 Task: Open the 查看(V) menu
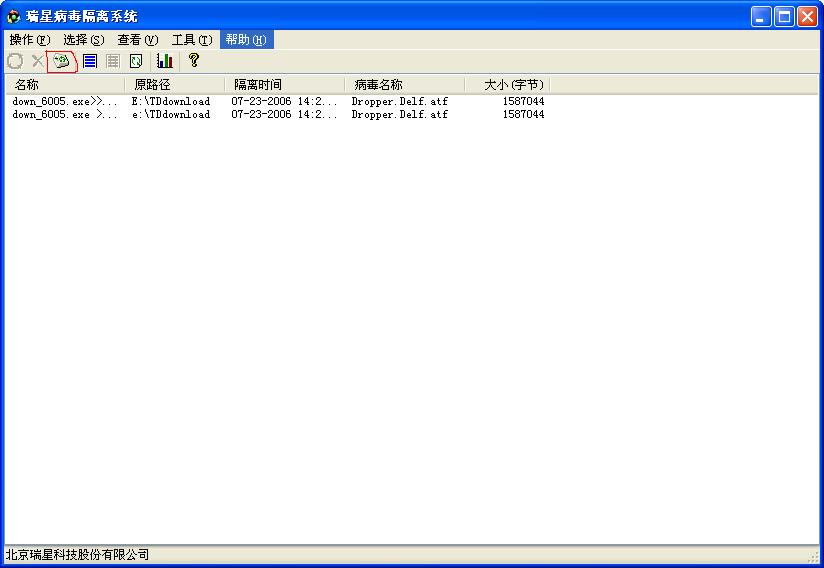pyautogui.click(x=138, y=39)
